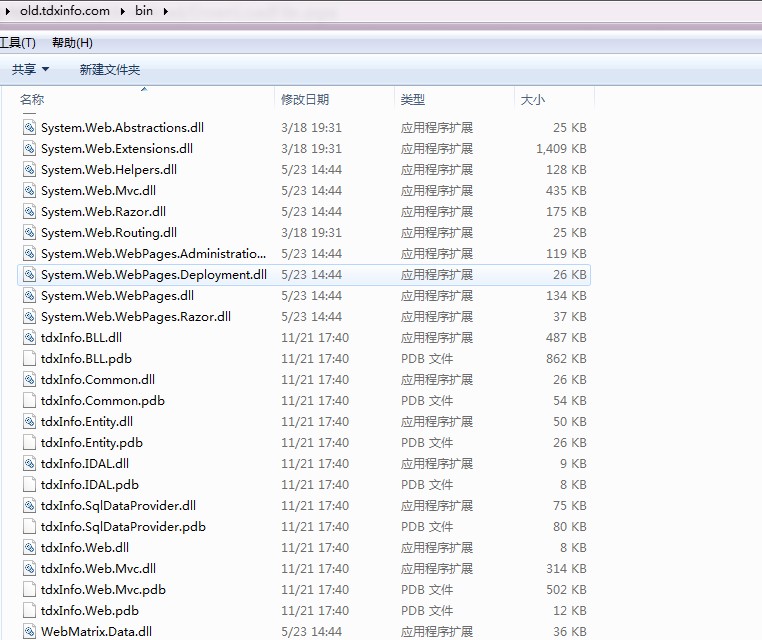Sort by 修改日期 column header
Viewport: 762px width, 640px height.
pyautogui.click(x=305, y=100)
